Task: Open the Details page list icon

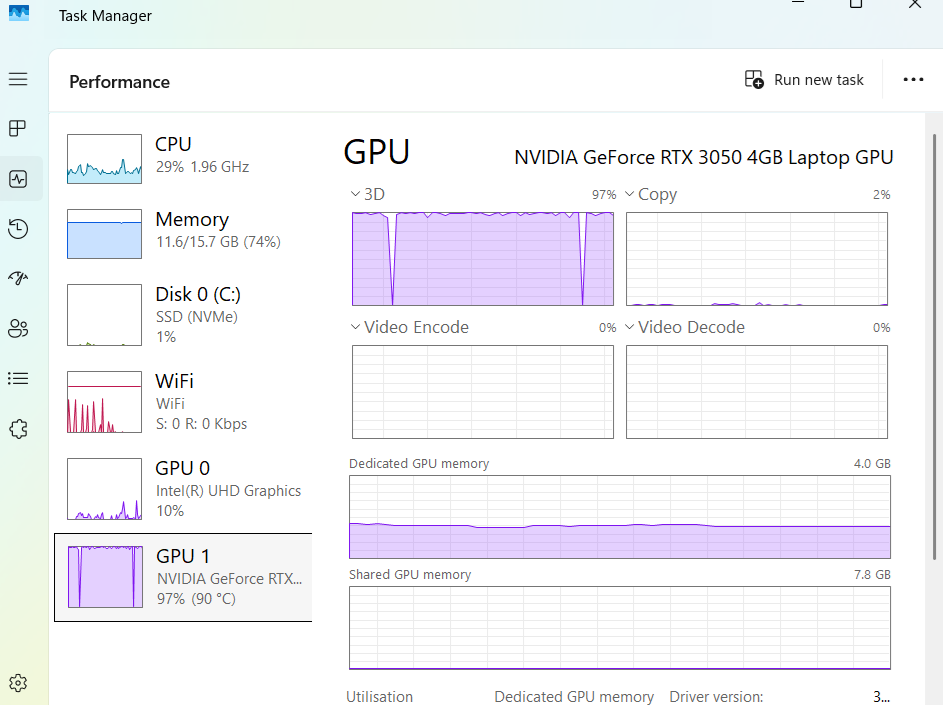Action: pyautogui.click(x=18, y=378)
